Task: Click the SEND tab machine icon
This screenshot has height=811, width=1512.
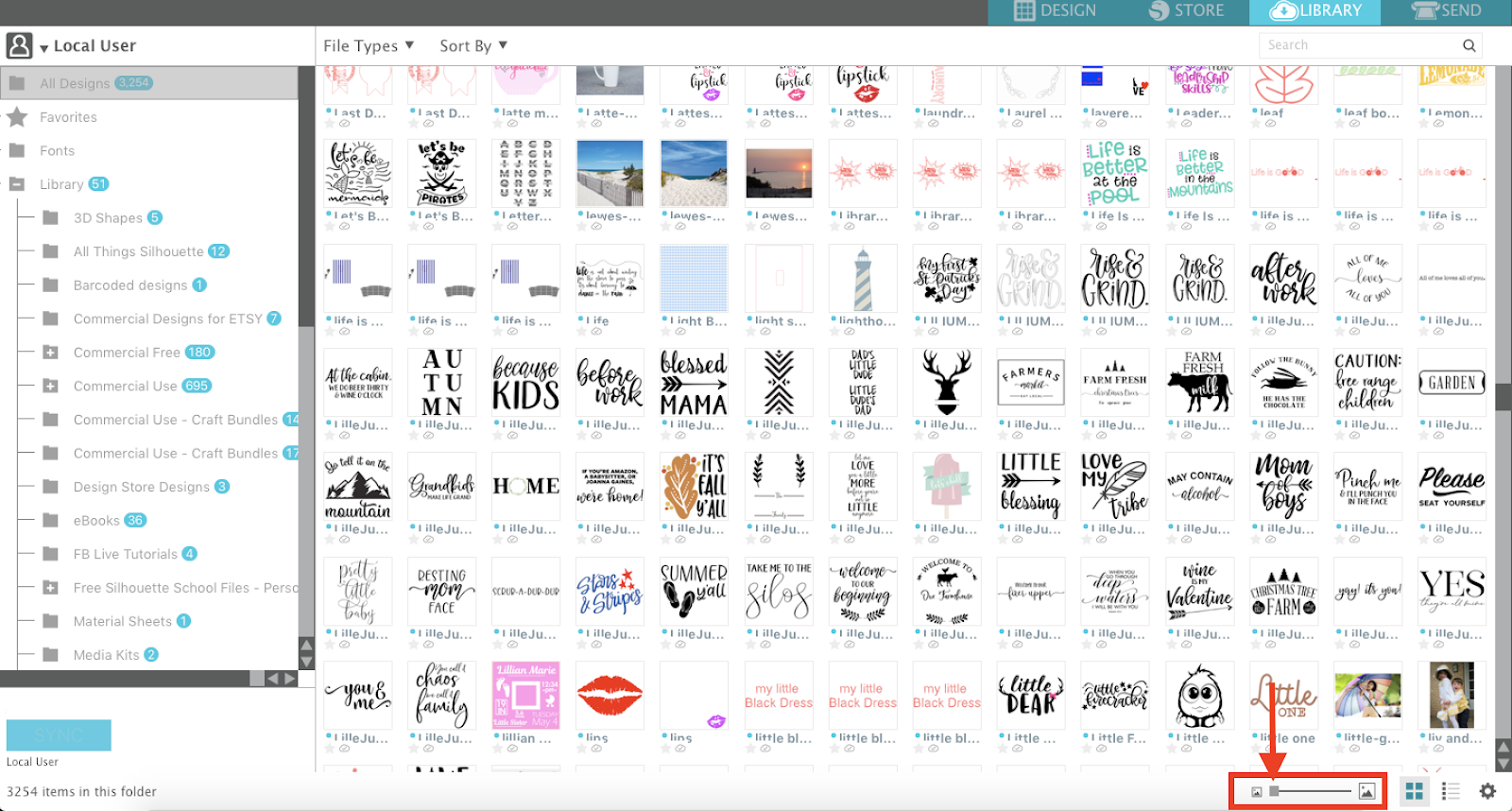Action: point(1425,10)
